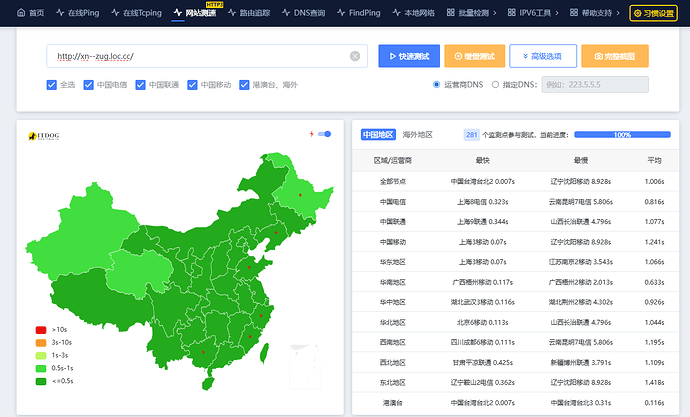The height and width of the screenshot is (417, 690).
Task: Click the red >10s legend swatch
Action: point(41,330)
